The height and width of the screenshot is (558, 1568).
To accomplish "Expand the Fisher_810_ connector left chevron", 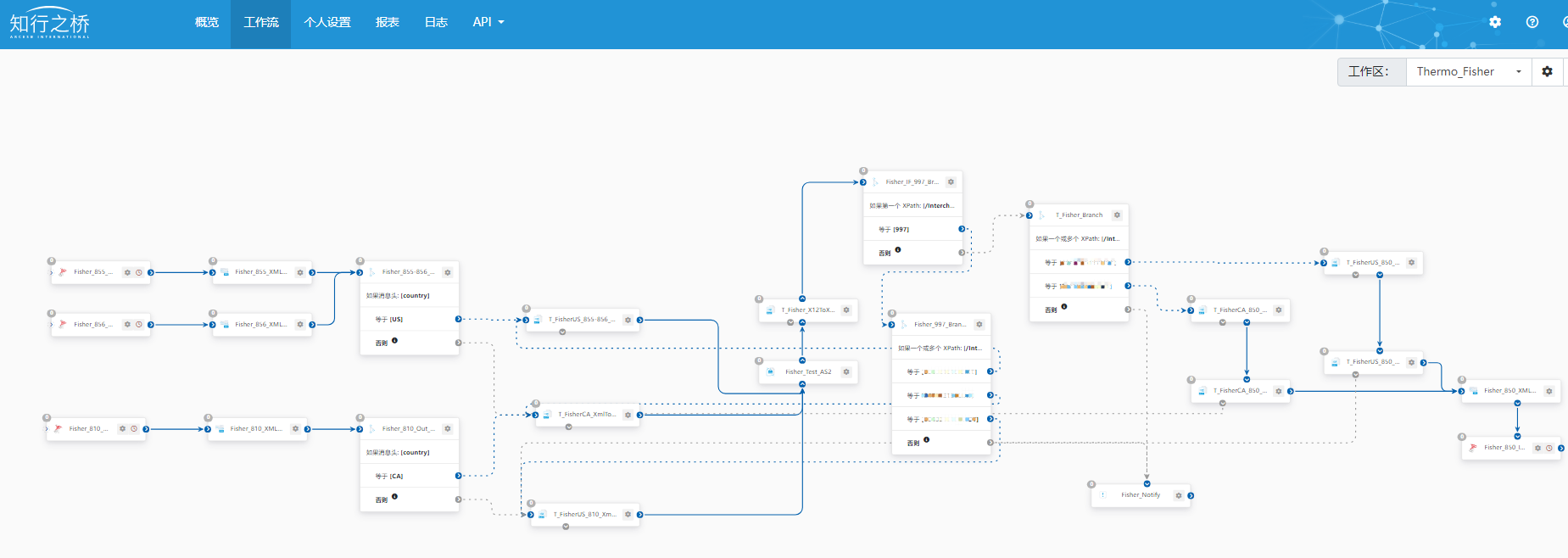I will click(46, 429).
